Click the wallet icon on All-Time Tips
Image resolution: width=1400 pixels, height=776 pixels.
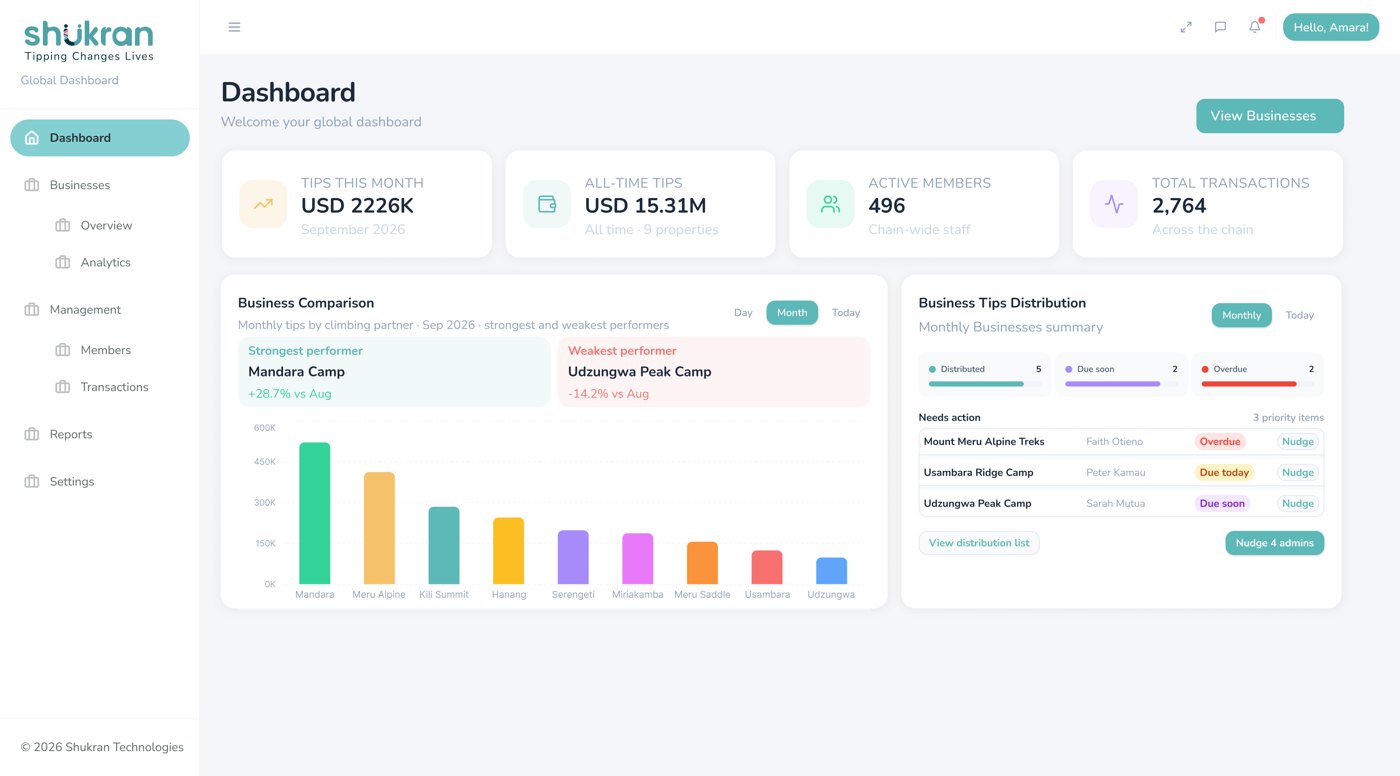pyautogui.click(x=547, y=204)
